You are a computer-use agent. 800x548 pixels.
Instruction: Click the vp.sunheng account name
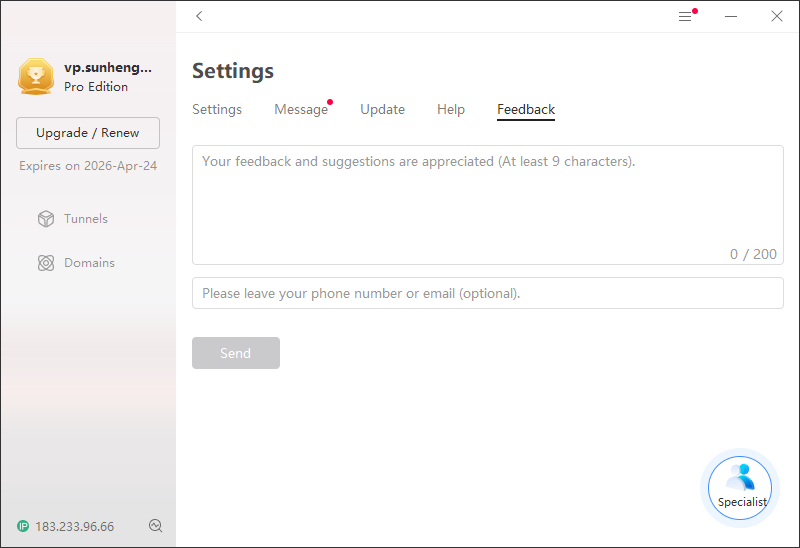[x=108, y=68]
